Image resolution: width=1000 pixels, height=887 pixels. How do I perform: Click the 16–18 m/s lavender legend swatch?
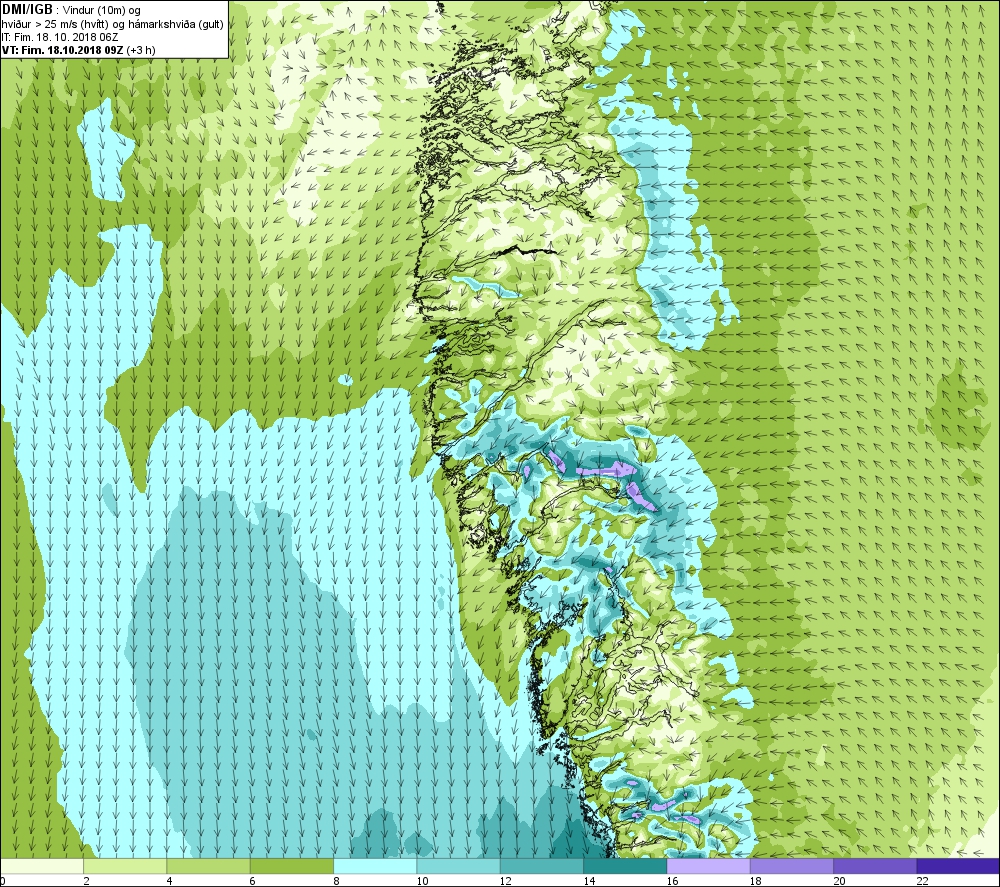(708, 866)
